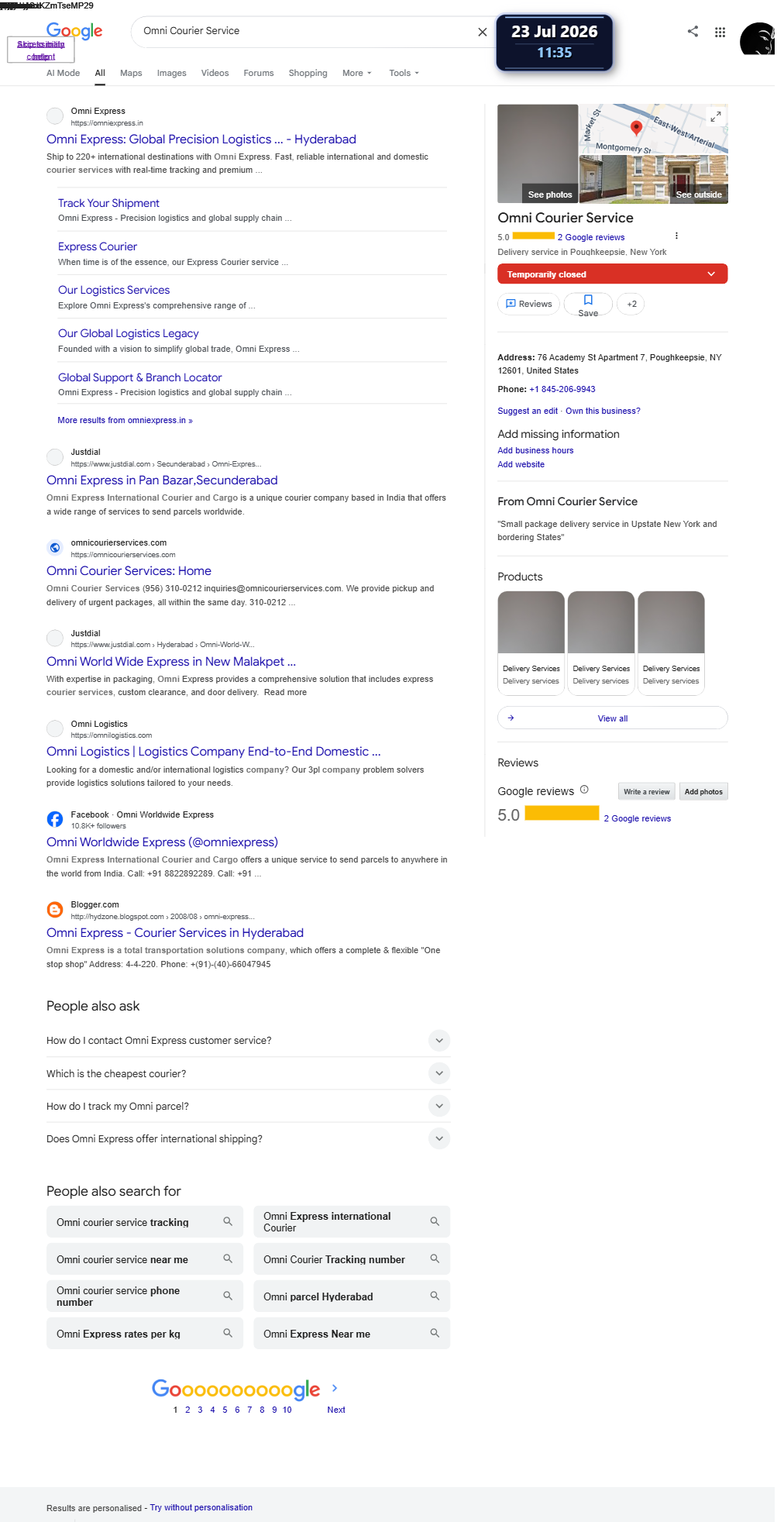Click the Suggest an edit link
Screen dimensions: 784x1522
(x=528, y=411)
